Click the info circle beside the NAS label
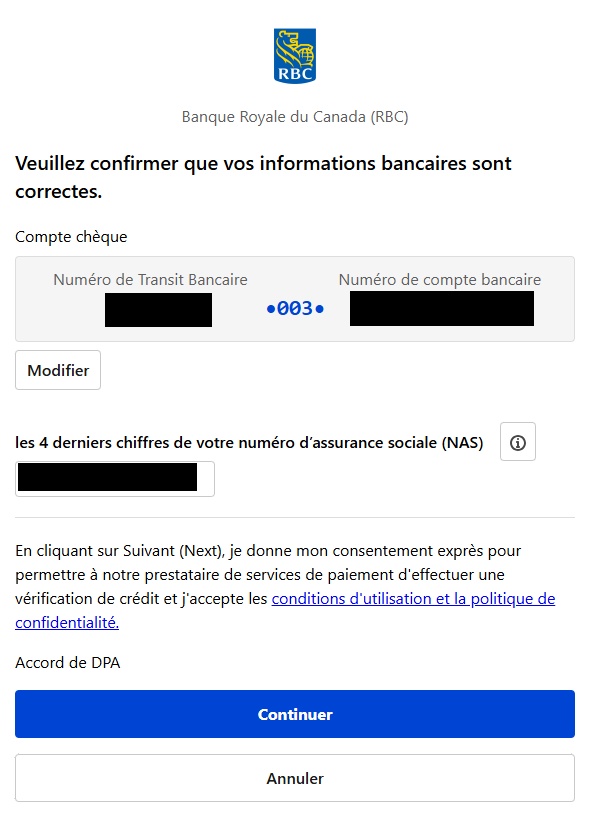 [x=517, y=441]
